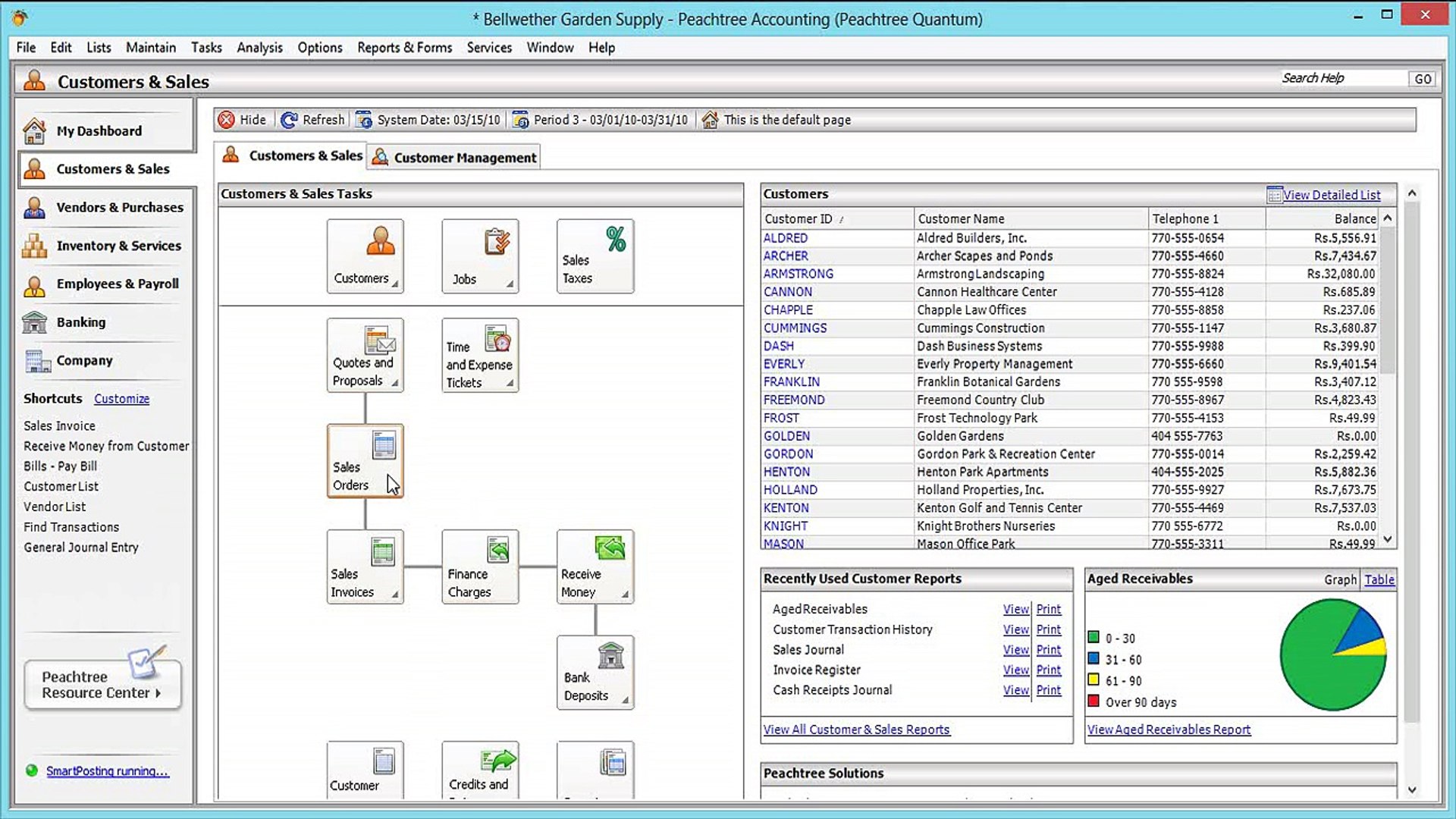Open Find Transactions shortcut
The width and height of the screenshot is (1456, 819).
coord(71,527)
